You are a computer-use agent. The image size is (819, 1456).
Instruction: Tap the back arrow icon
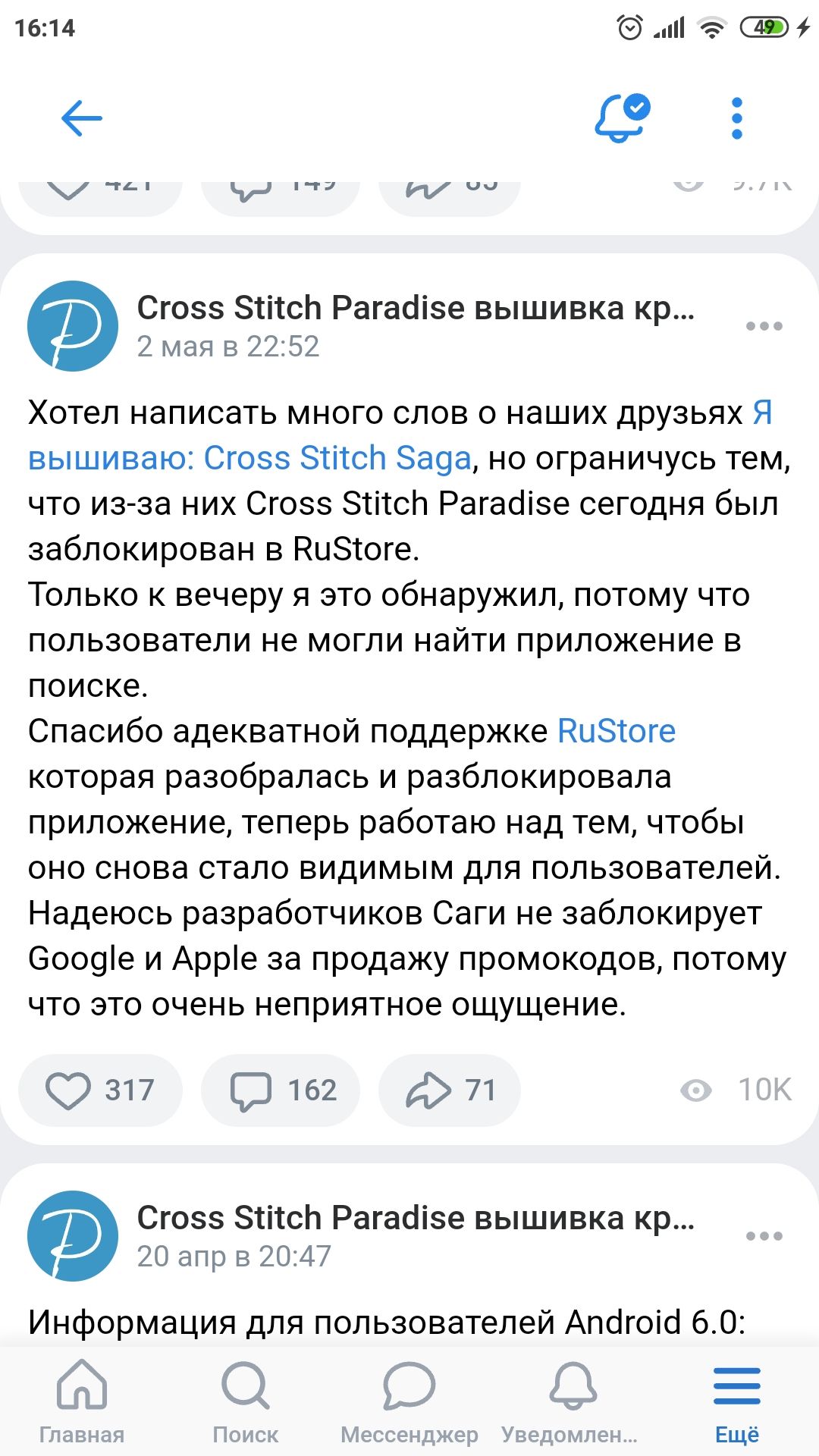tap(81, 118)
